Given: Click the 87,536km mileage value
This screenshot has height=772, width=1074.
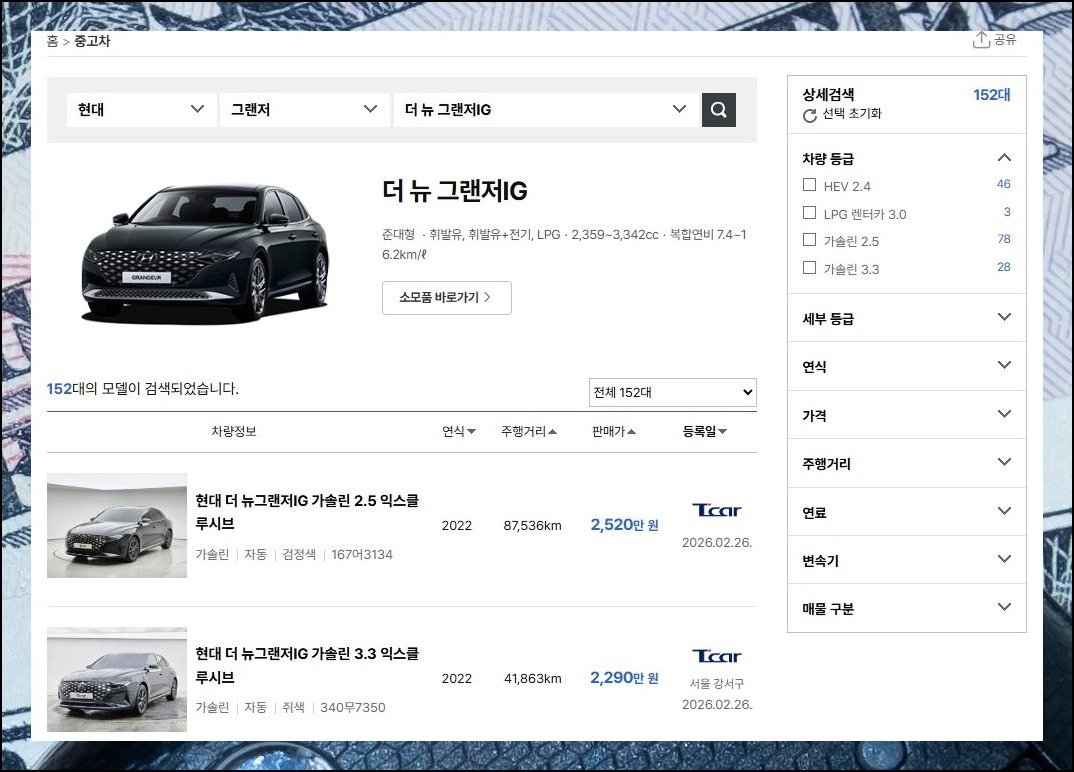Looking at the screenshot, I should tap(532, 525).
